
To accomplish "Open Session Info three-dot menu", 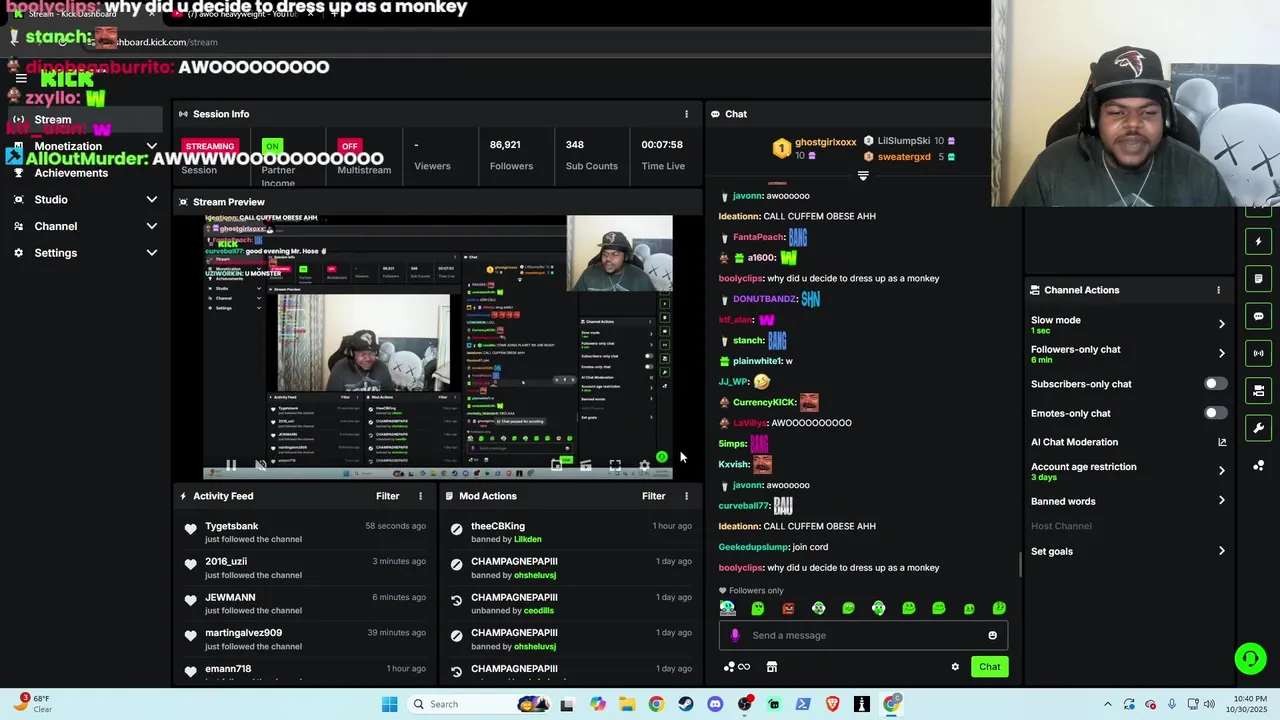I will pyautogui.click(x=686, y=114).
